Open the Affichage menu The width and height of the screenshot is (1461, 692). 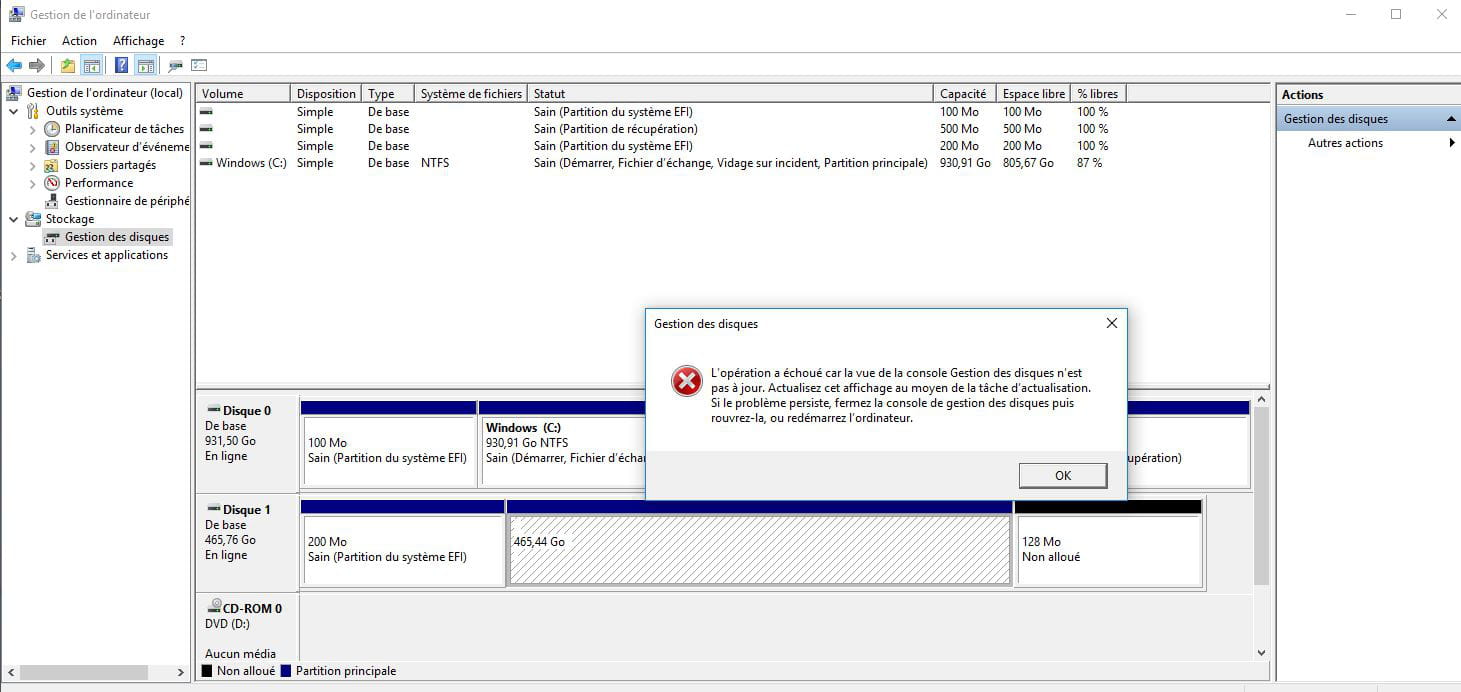pyautogui.click(x=138, y=41)
